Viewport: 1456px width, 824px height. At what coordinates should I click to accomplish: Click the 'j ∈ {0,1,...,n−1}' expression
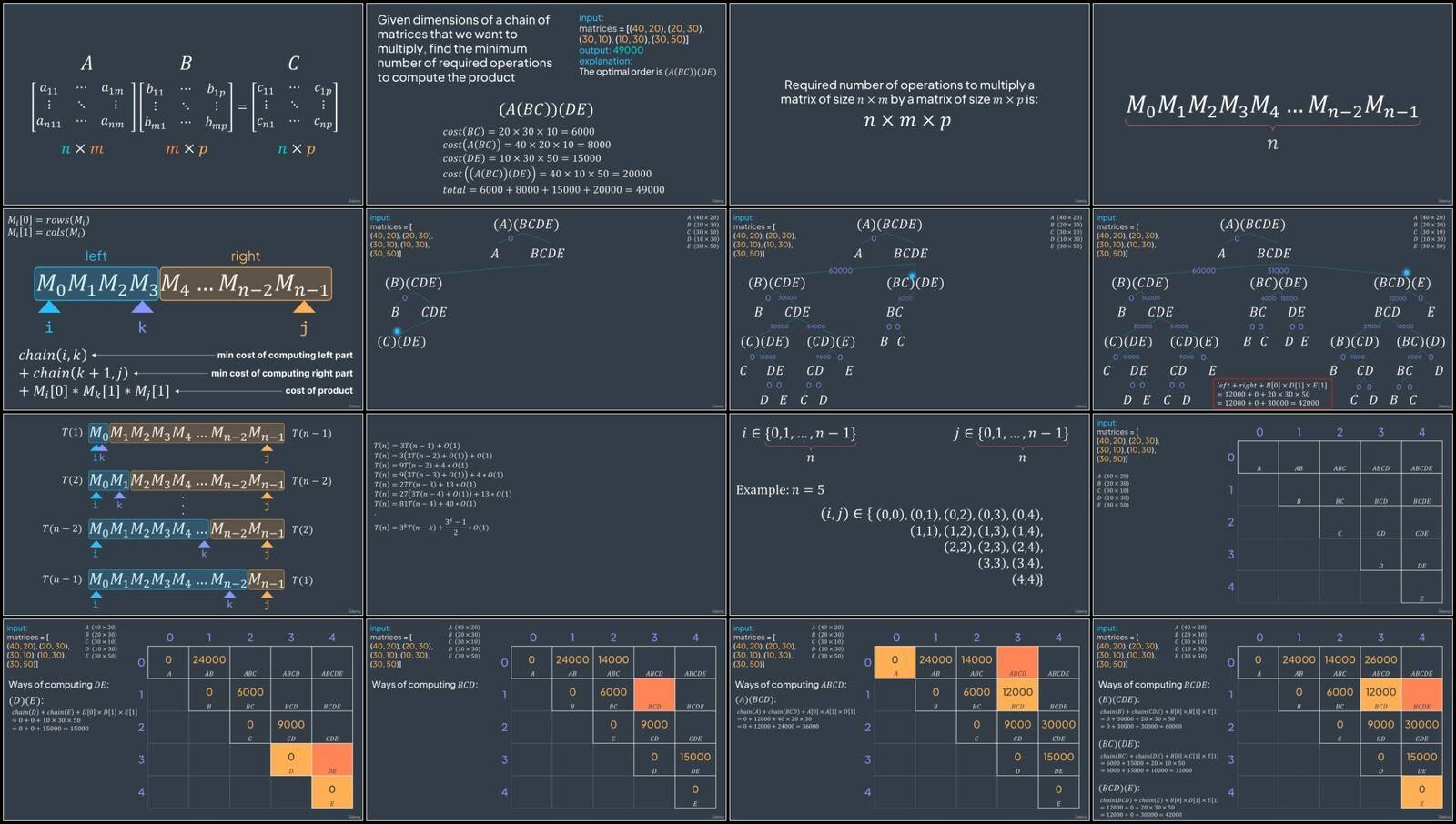pyautogui.click(x=1011, y=434)
